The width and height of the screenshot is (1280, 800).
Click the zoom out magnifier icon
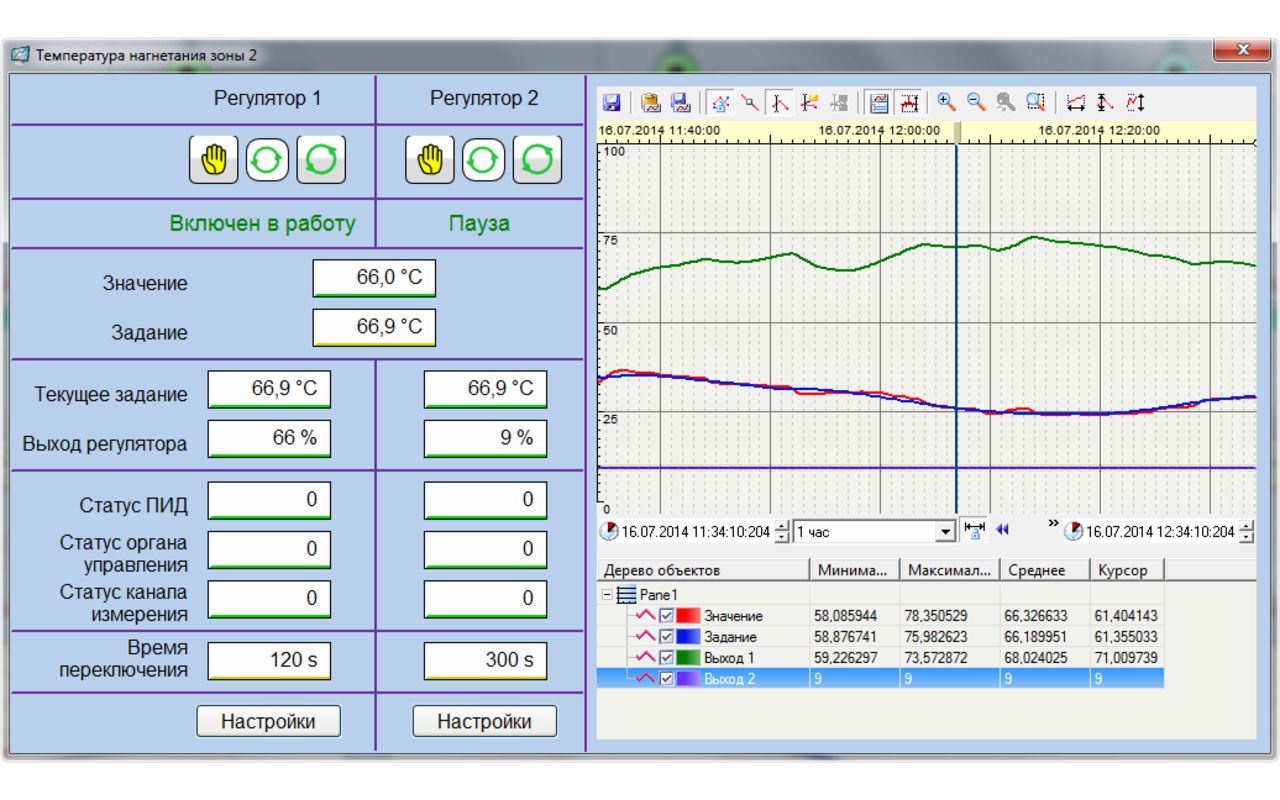point(975,102)
